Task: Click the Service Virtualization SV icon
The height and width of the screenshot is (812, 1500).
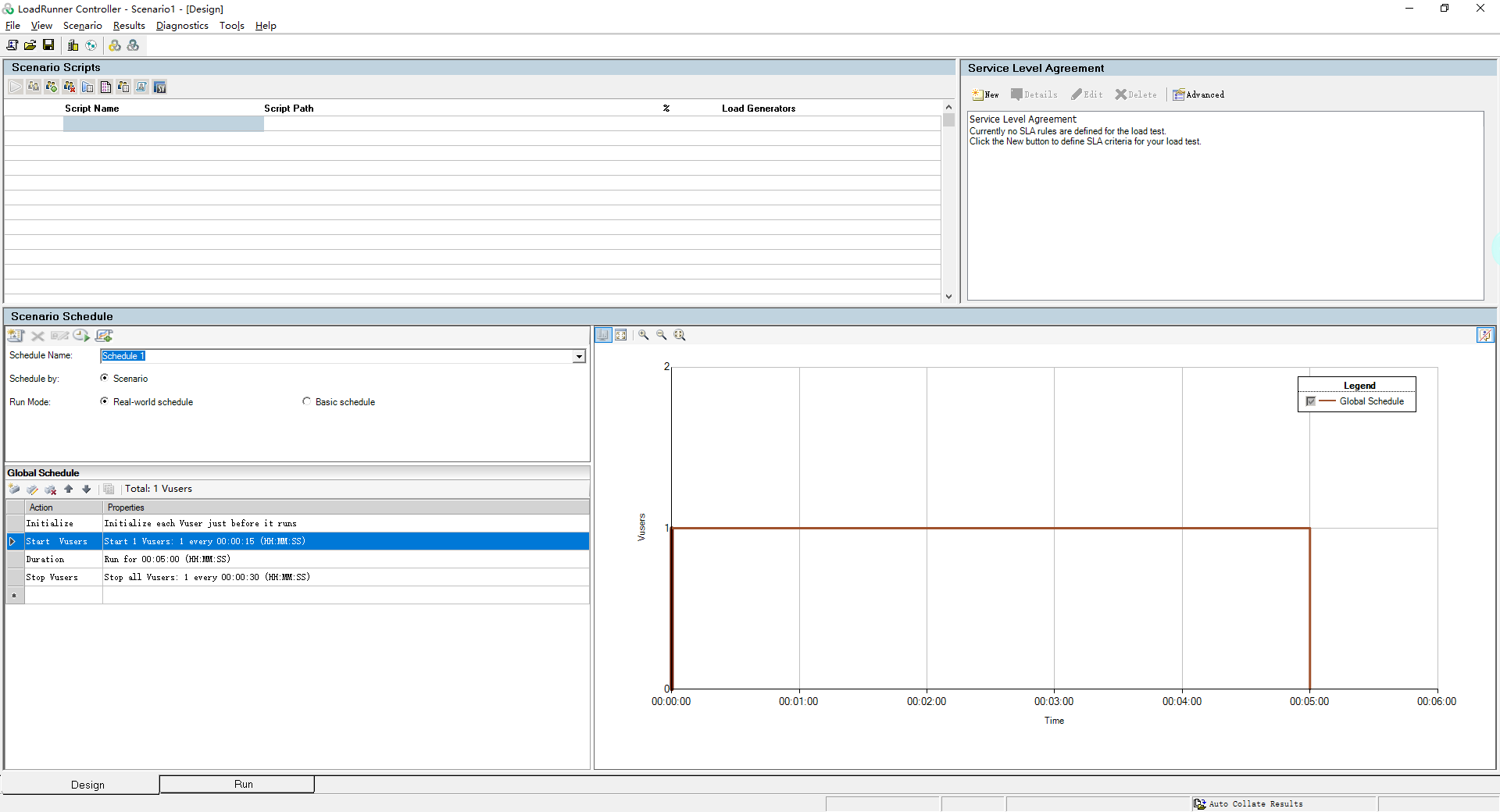Action: pyautogui.click(x=159, y=87)
